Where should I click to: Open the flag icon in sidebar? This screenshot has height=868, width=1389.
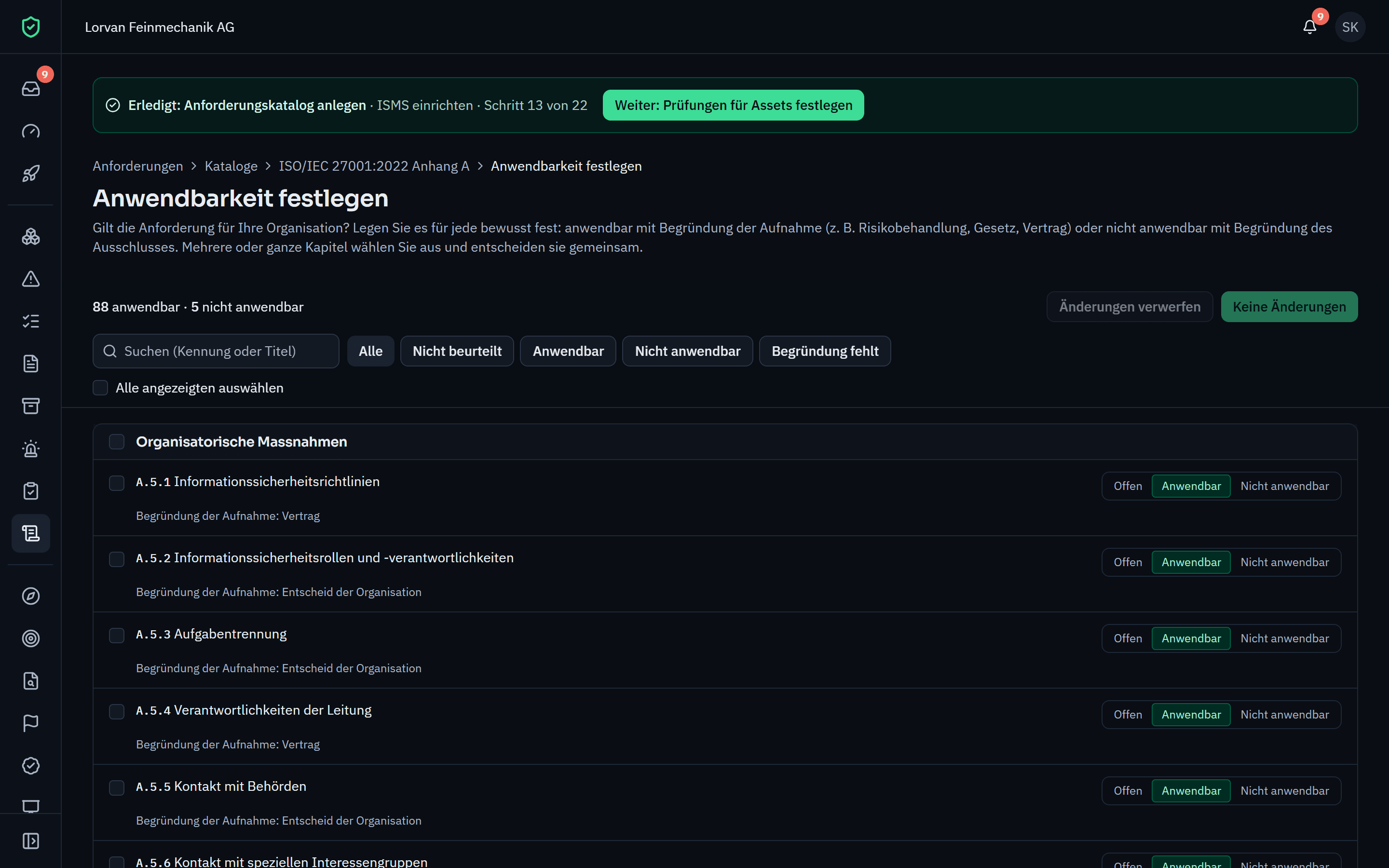click(30, 723)
